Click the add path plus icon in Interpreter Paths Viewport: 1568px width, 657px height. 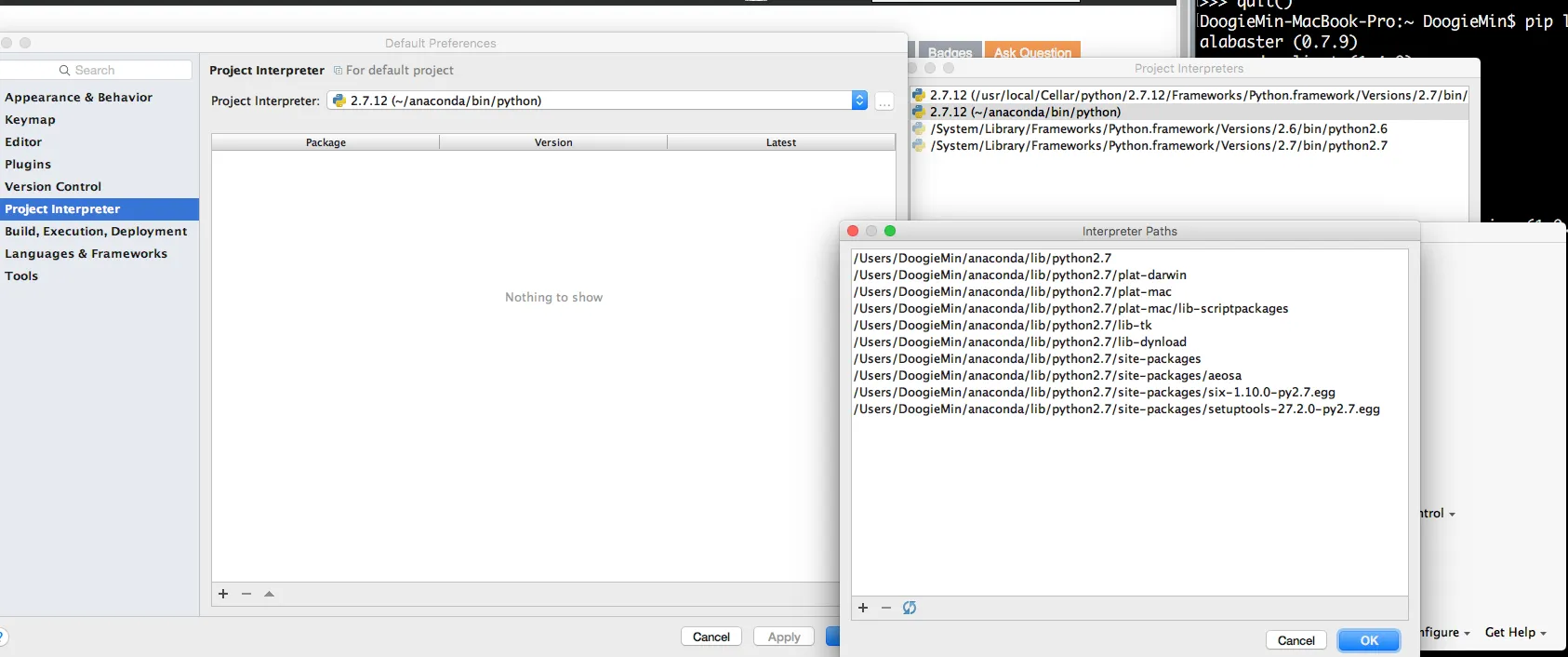click(863, 608)
